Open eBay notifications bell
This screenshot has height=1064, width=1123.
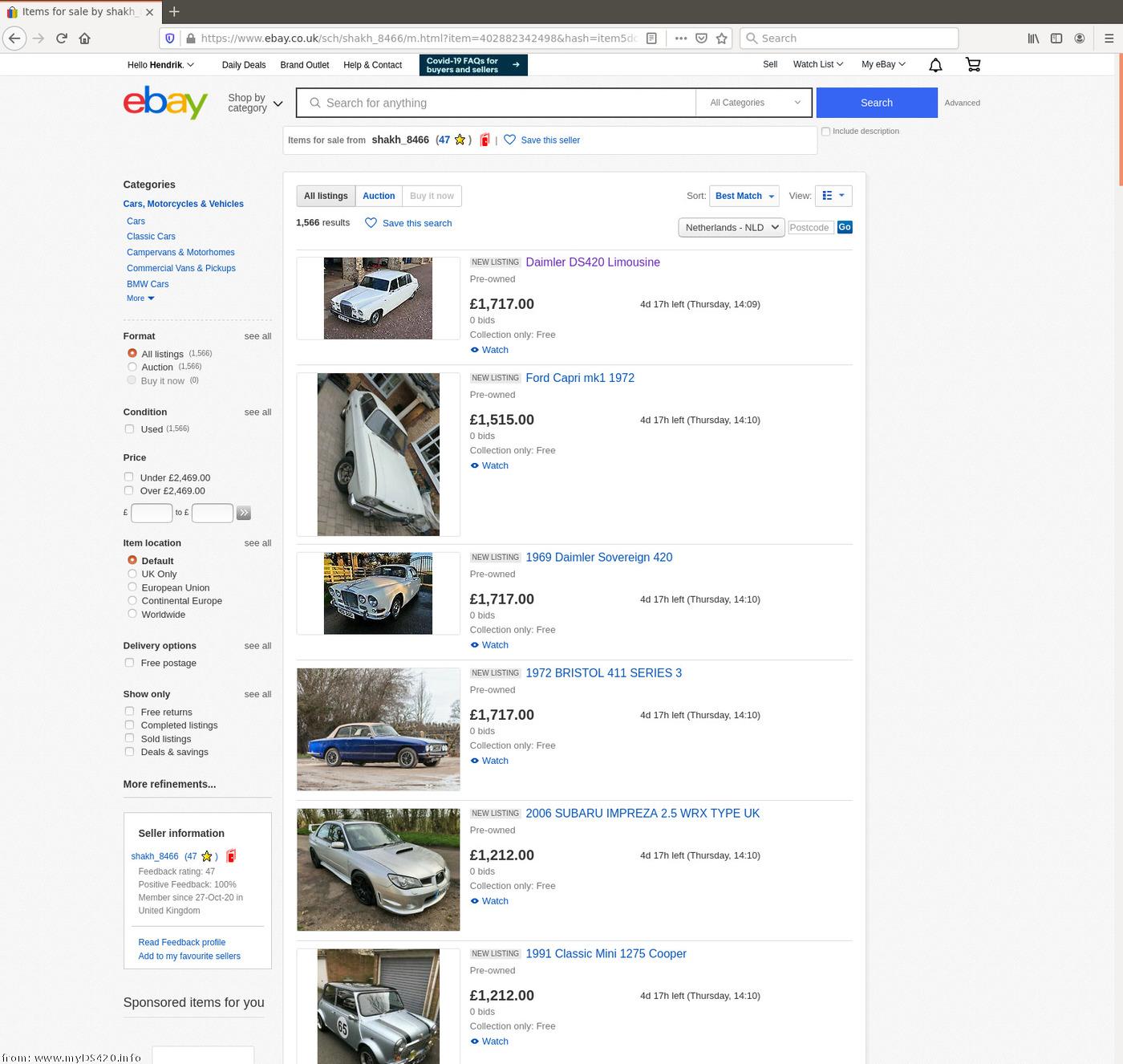pos(935,64)
